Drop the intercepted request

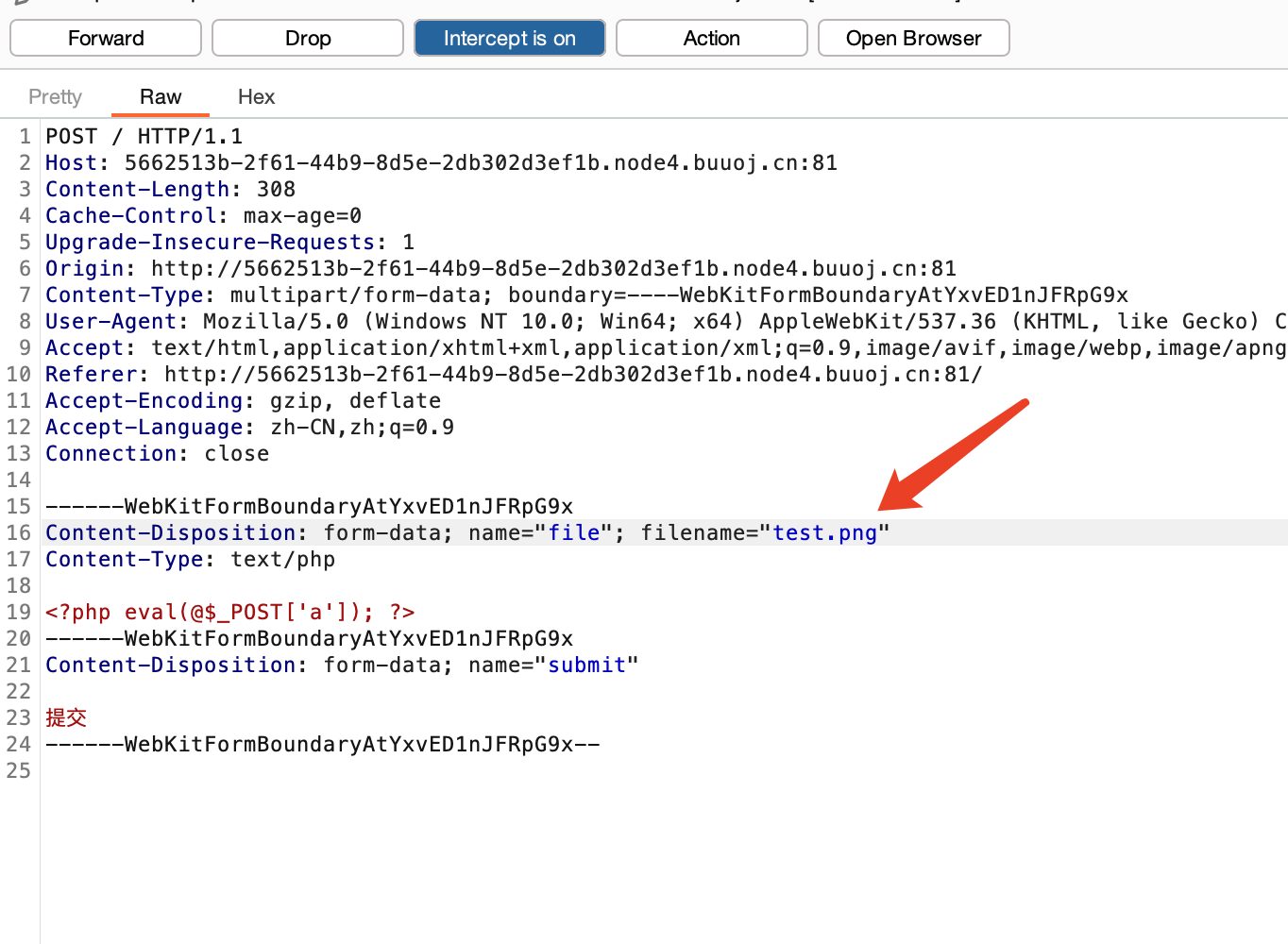[308, 38]
